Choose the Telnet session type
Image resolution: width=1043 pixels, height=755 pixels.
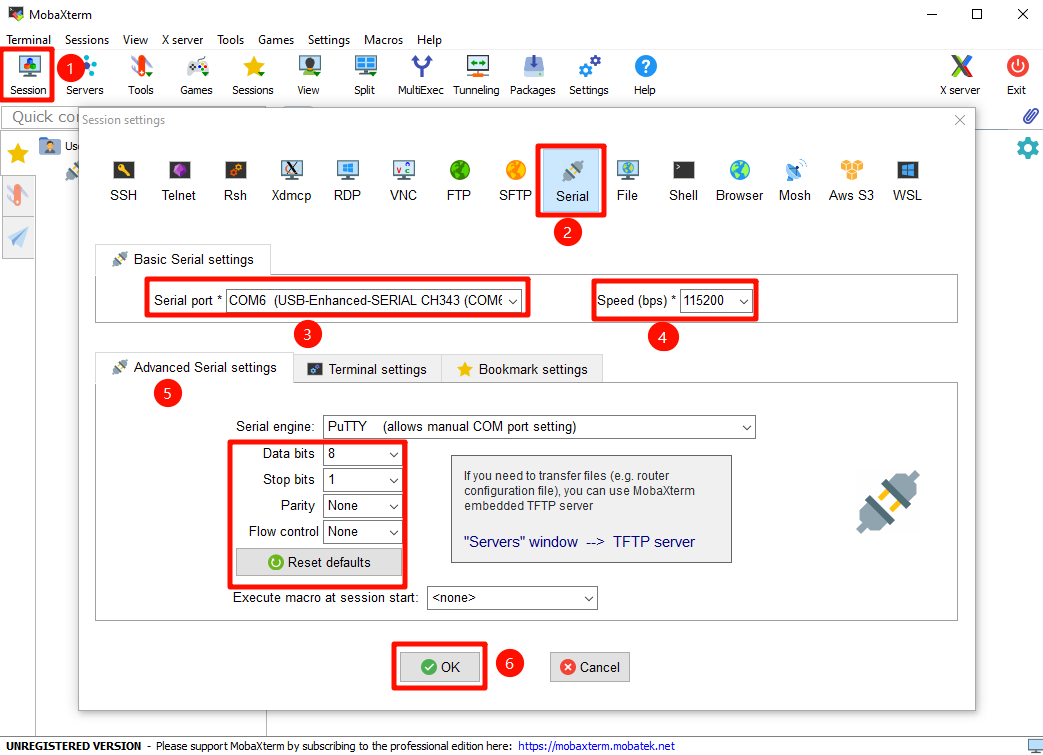tap(179, 179)
